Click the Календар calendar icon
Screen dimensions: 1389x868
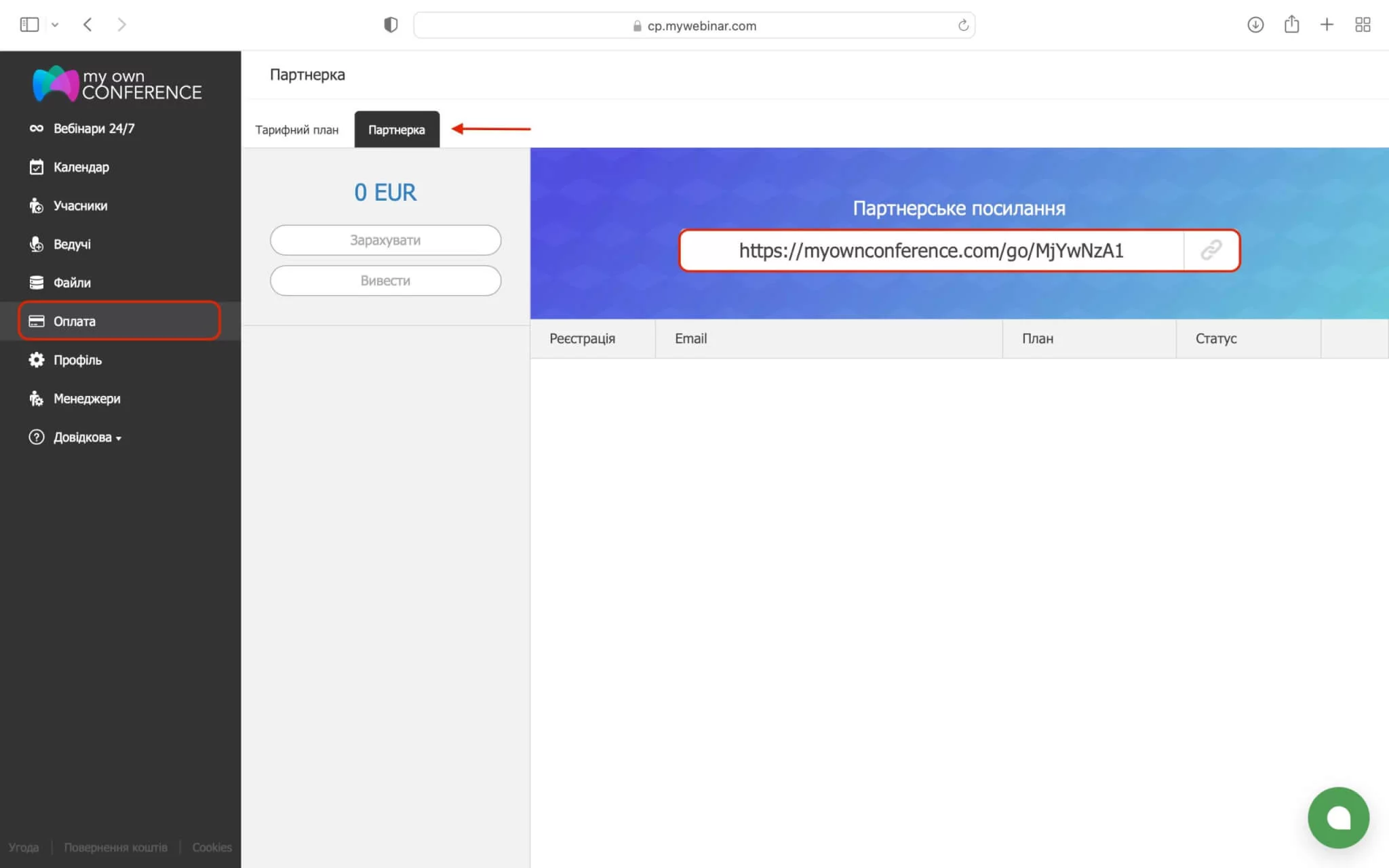coord(37,167)
